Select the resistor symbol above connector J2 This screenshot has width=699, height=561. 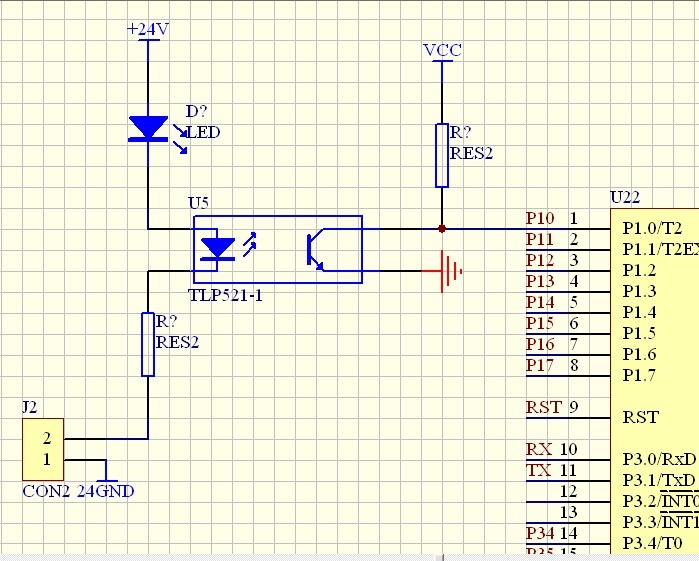(x=148, y=345)
